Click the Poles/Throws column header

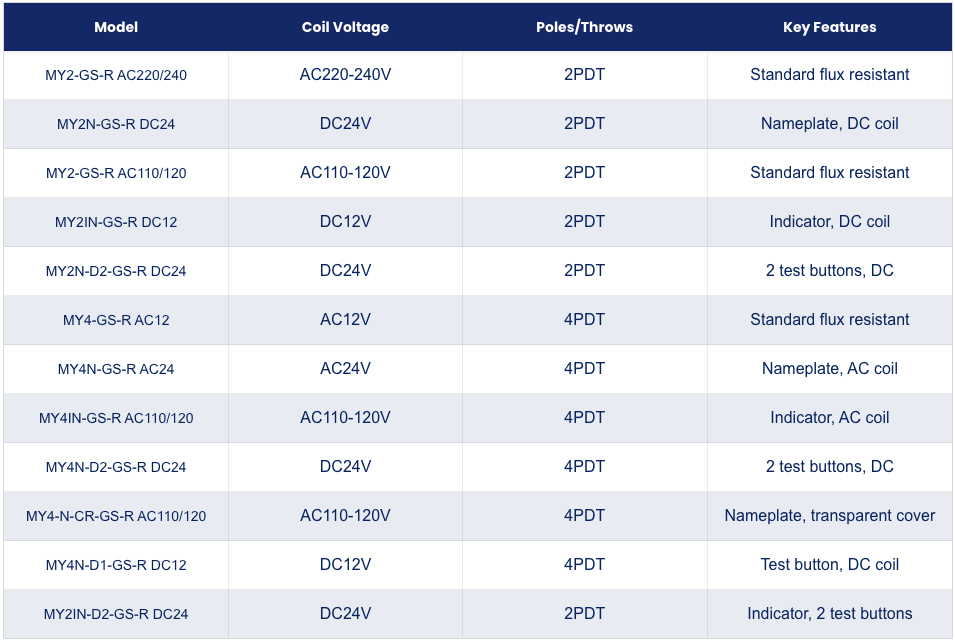point(584,27)
